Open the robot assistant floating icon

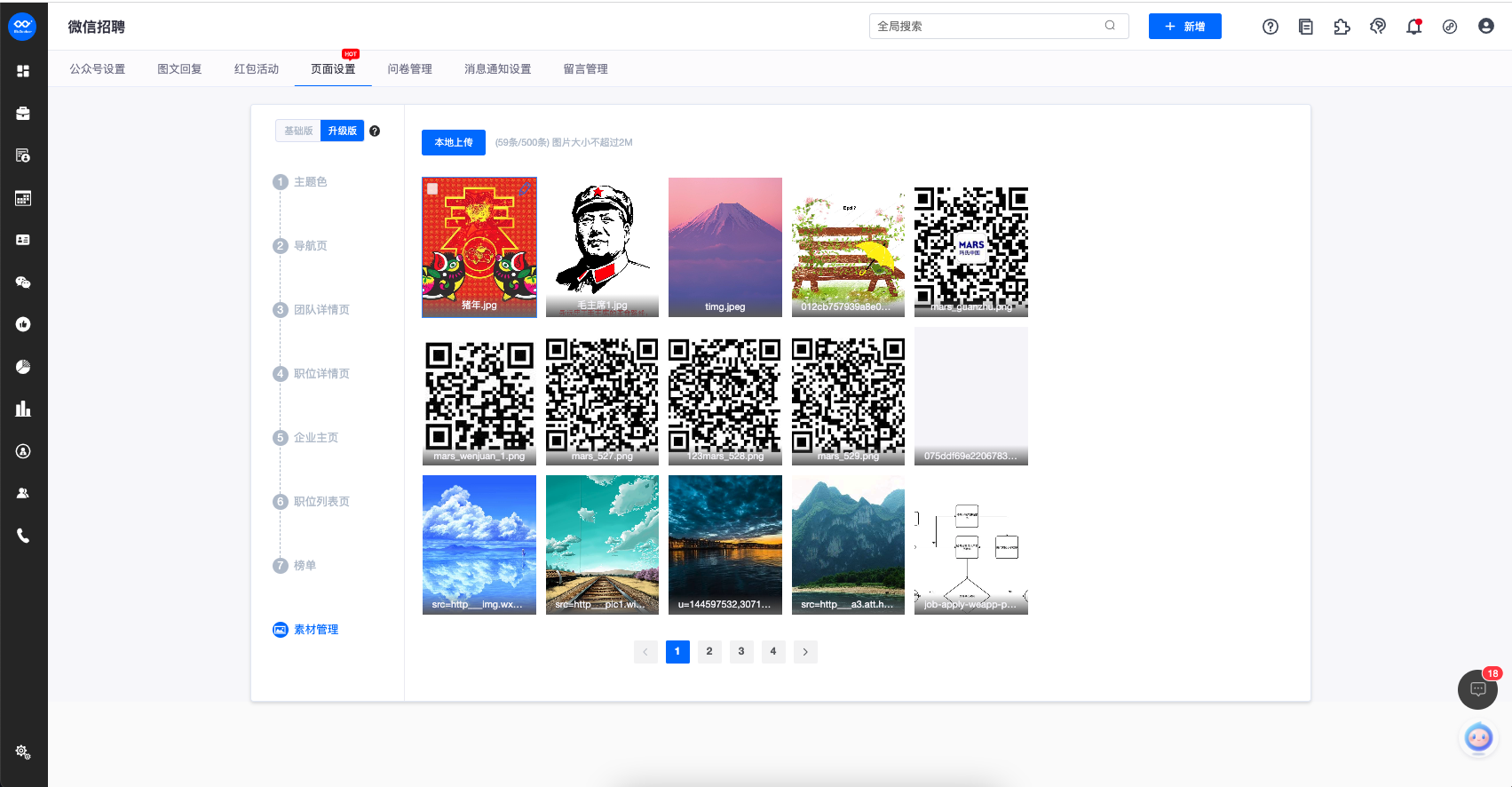1478,738
